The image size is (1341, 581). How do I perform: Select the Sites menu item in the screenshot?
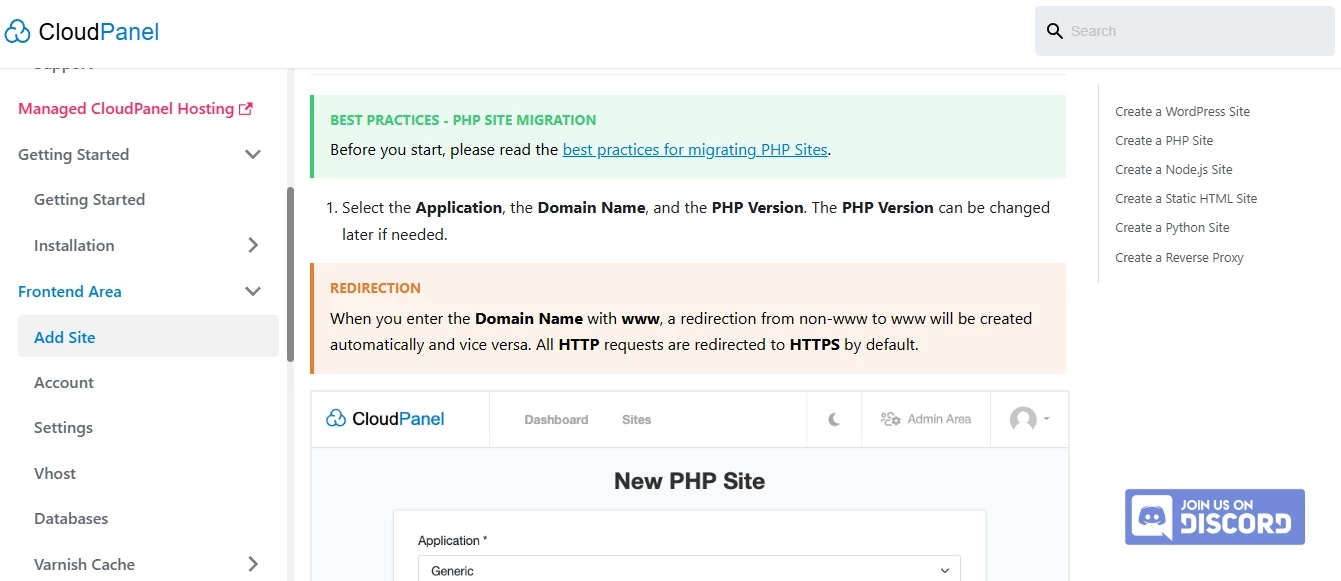point(636,419)
